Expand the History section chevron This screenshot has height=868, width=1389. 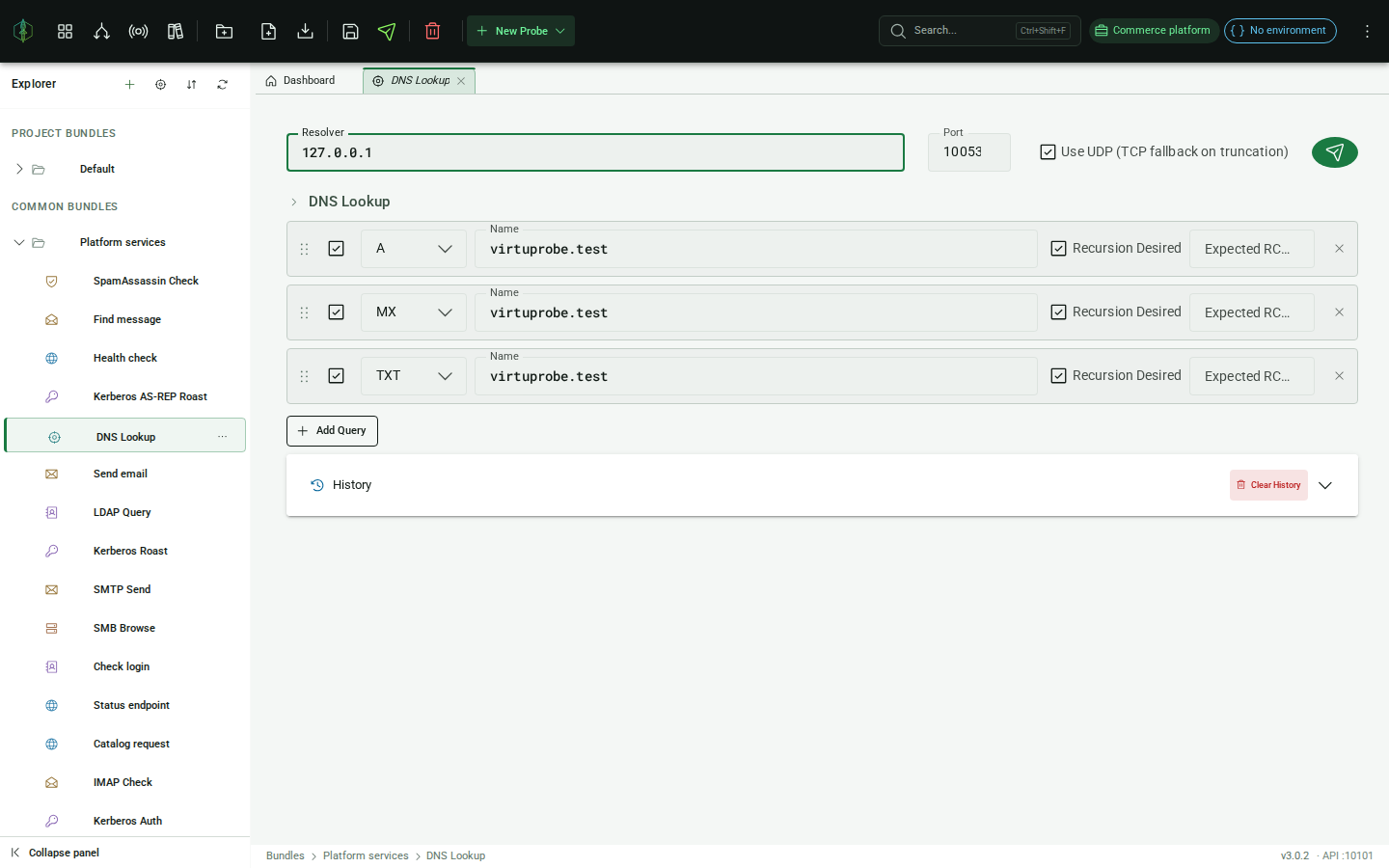coord(1325,485)
